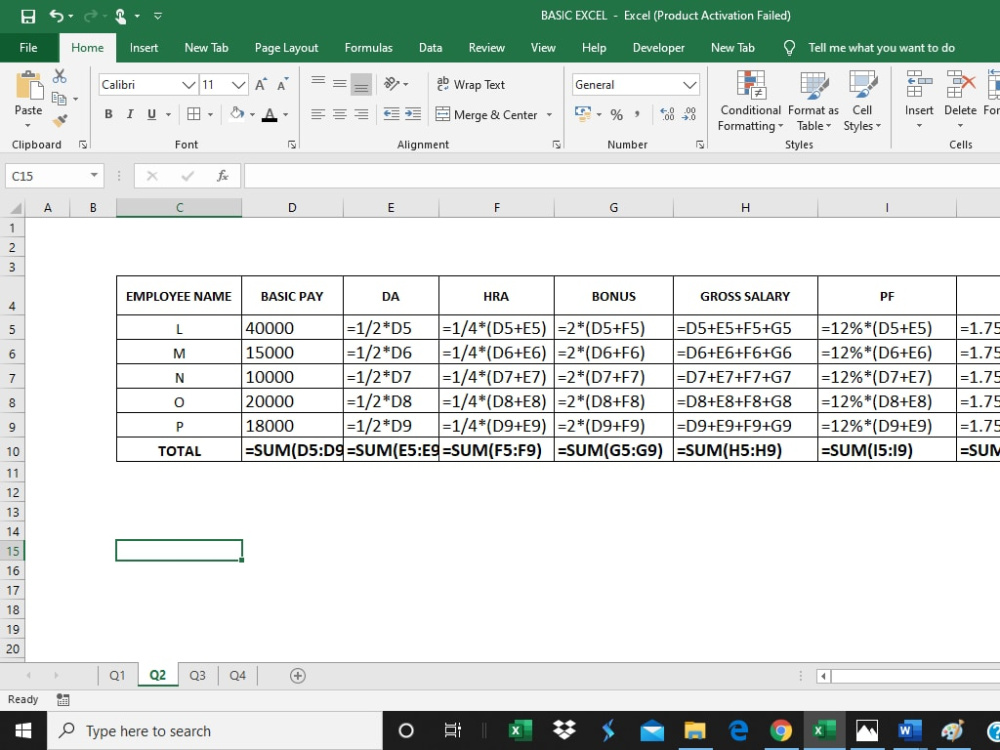Screen dimensions: 1000x750
Task: Click the Undo arrow icon
Action: coord(56,16)
